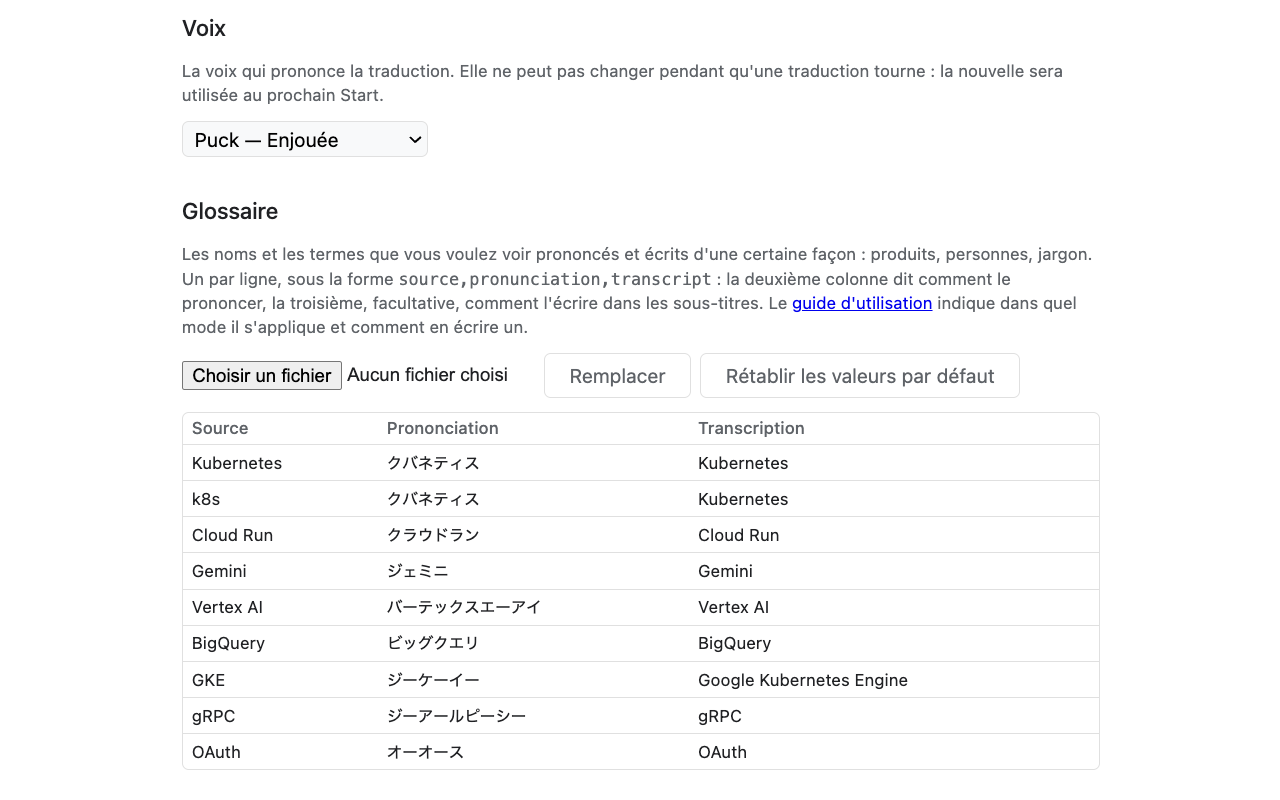
Task: Select the gRPC source cell
Action: pyautogui.click(x=214, y=716)
